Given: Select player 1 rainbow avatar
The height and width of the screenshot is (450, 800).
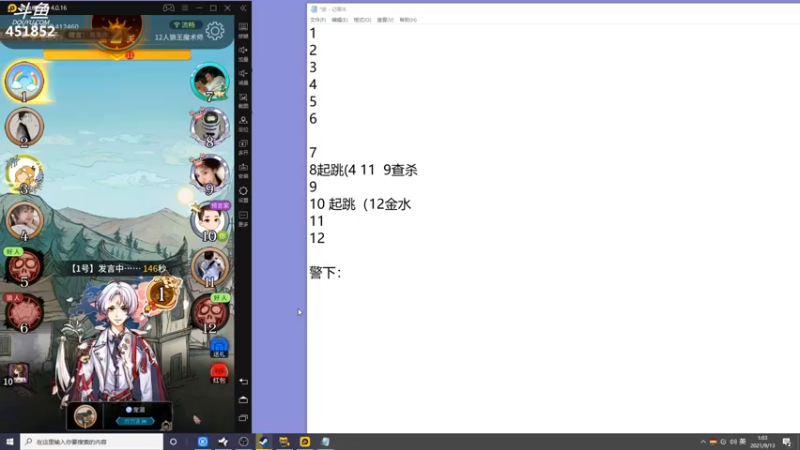Looking at the screenshot, I should 24,82.
